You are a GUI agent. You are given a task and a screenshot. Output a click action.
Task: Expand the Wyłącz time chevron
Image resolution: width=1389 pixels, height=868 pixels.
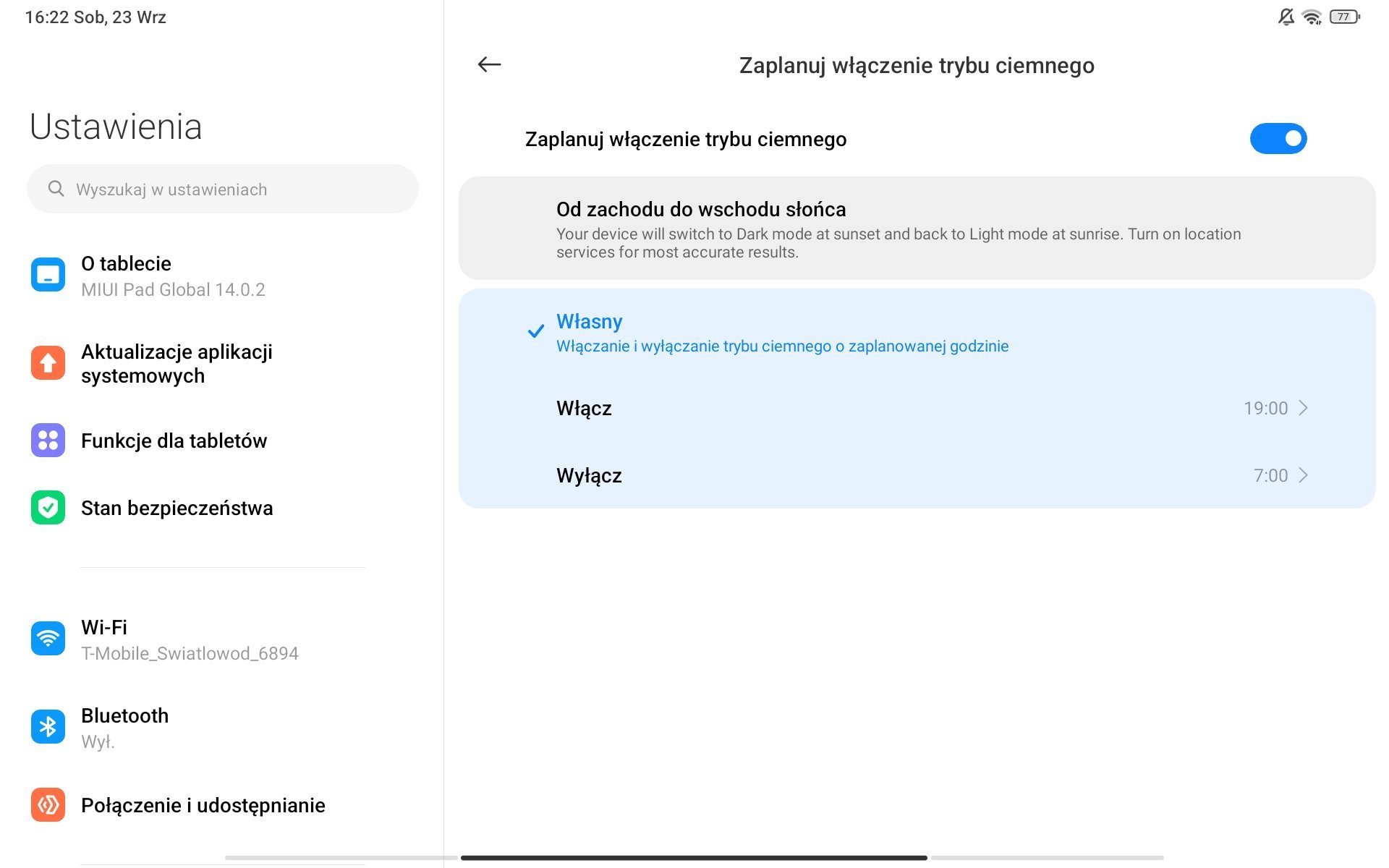click(x=1303, y=475)
